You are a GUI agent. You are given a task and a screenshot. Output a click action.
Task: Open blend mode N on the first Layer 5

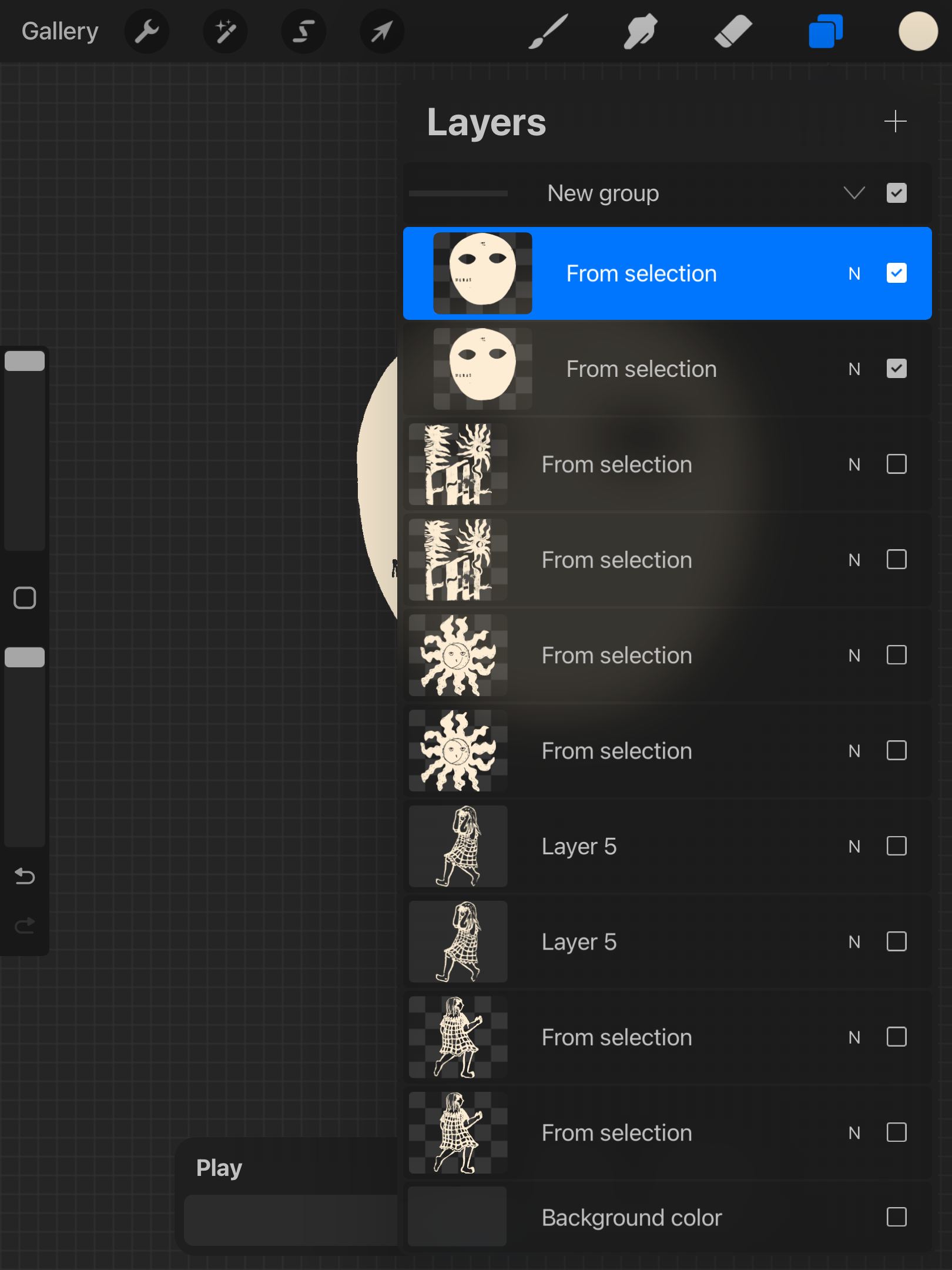pos(854,846)
